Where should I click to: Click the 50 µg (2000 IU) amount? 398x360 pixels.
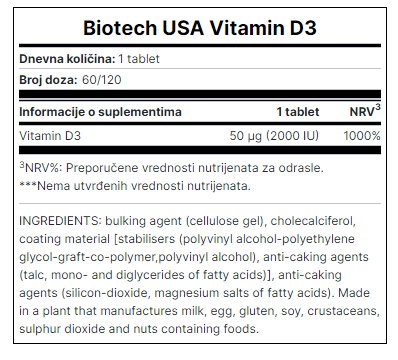point(274,136)
